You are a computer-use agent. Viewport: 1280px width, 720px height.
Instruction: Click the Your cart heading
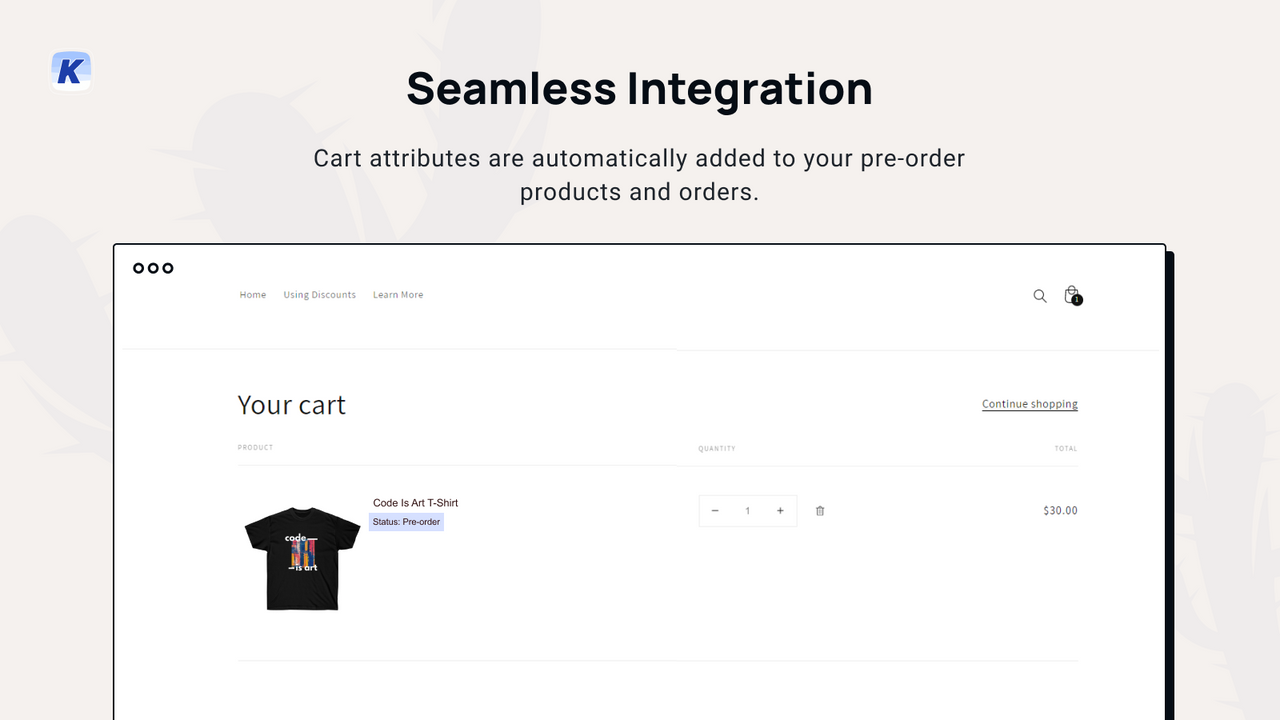291,405
